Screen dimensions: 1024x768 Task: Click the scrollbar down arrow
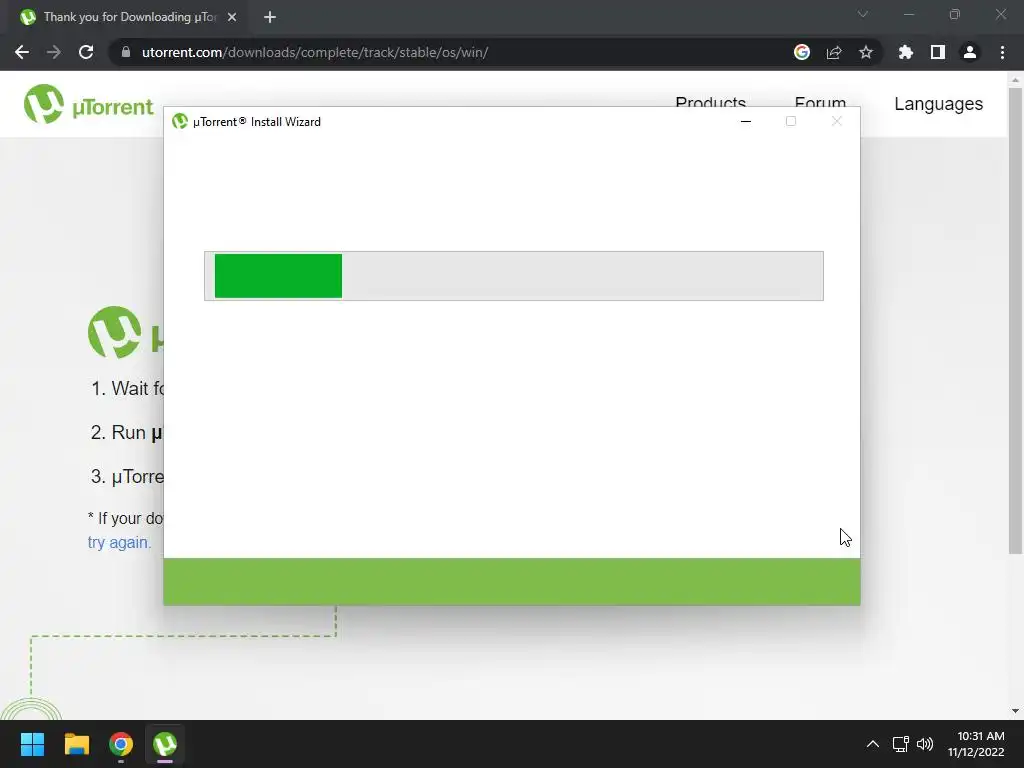coord(1015,711)
